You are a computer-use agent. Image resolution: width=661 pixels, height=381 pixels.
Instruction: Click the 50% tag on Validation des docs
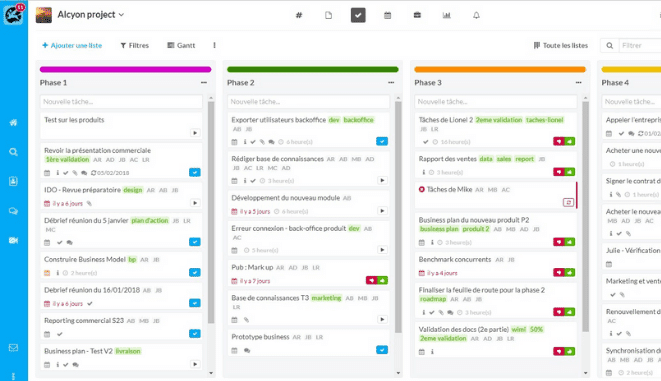537,330
